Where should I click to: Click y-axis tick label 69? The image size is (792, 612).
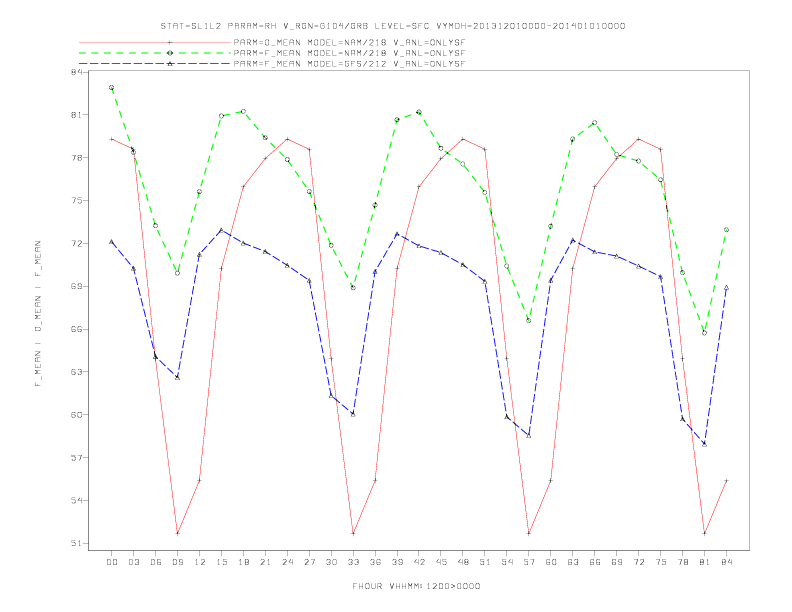click(77, 286)
